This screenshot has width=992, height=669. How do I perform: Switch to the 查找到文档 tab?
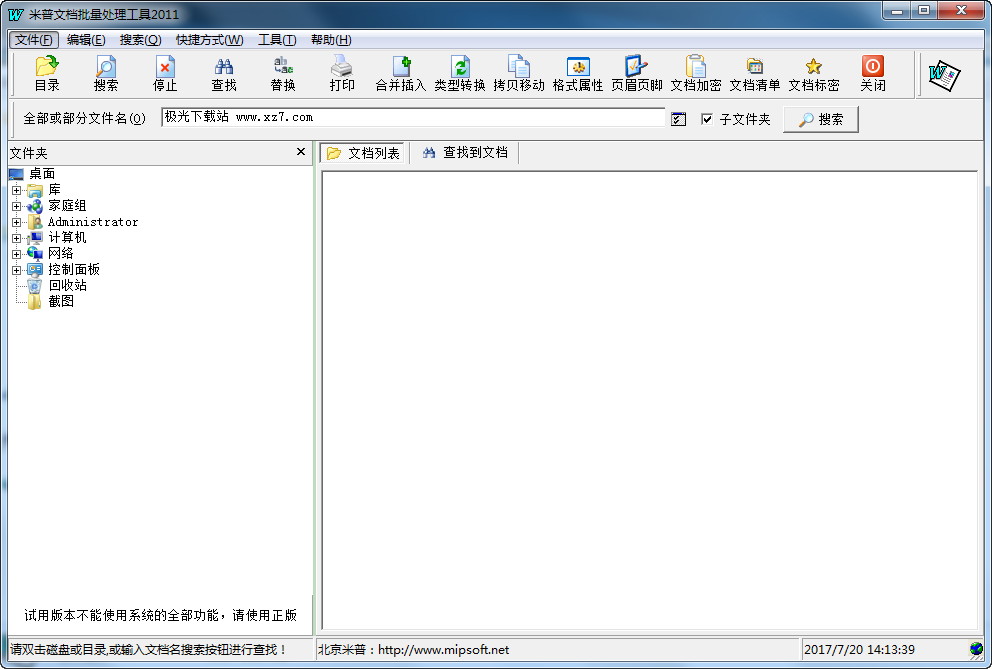click(x=465, y=153)
